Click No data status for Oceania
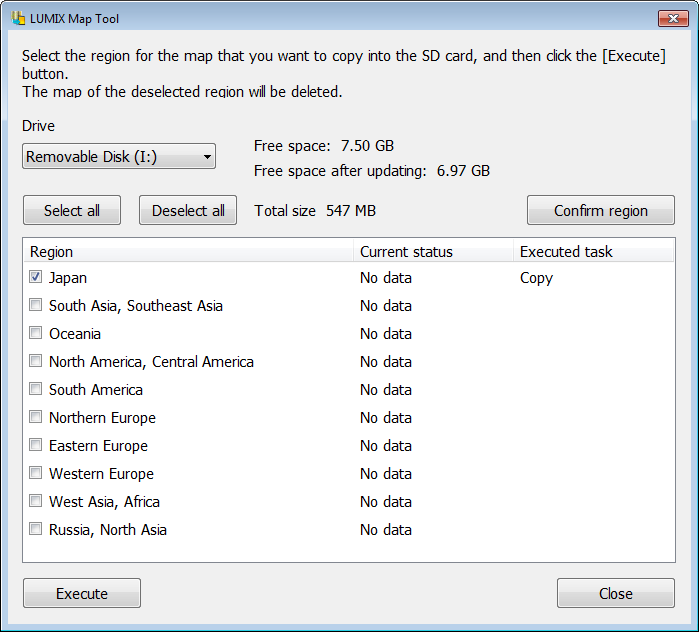Screen dimensions: 699x632 click(386, 334)
